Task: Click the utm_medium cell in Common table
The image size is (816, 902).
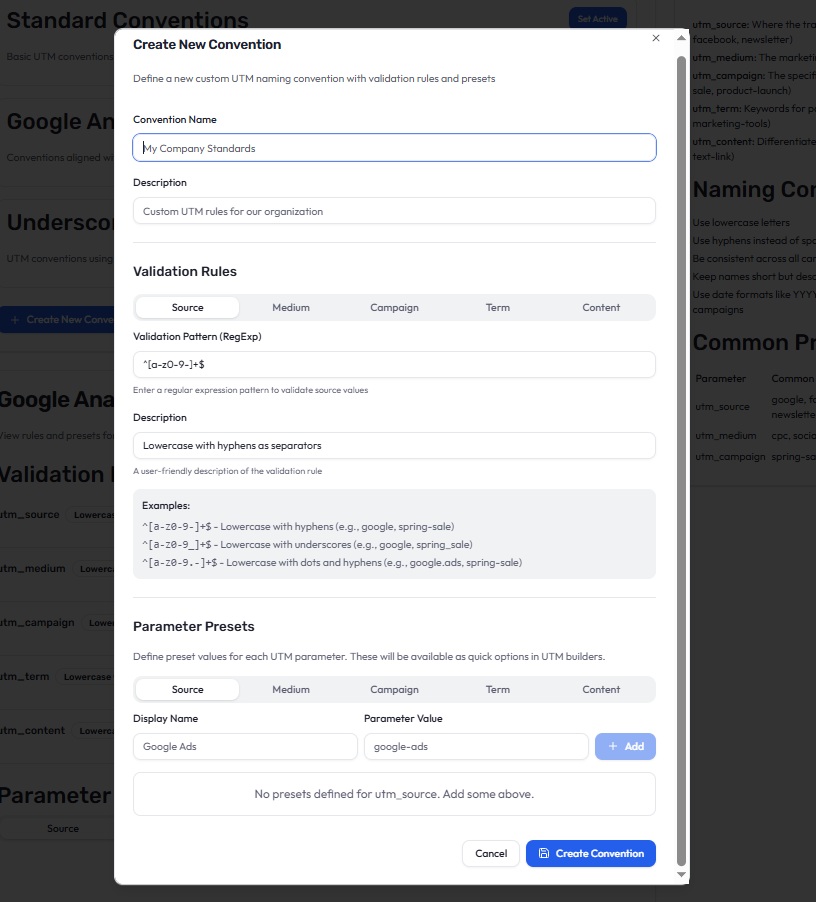Action: [726, 435]
